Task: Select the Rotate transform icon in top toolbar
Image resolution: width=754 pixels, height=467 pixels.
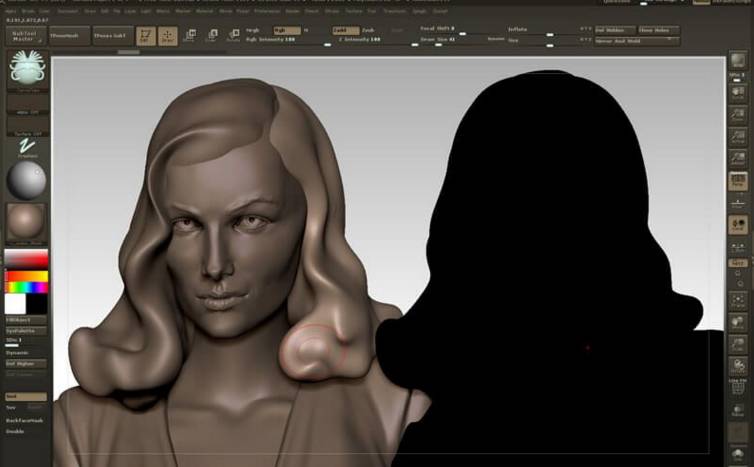Action: [x=233, y=35]
